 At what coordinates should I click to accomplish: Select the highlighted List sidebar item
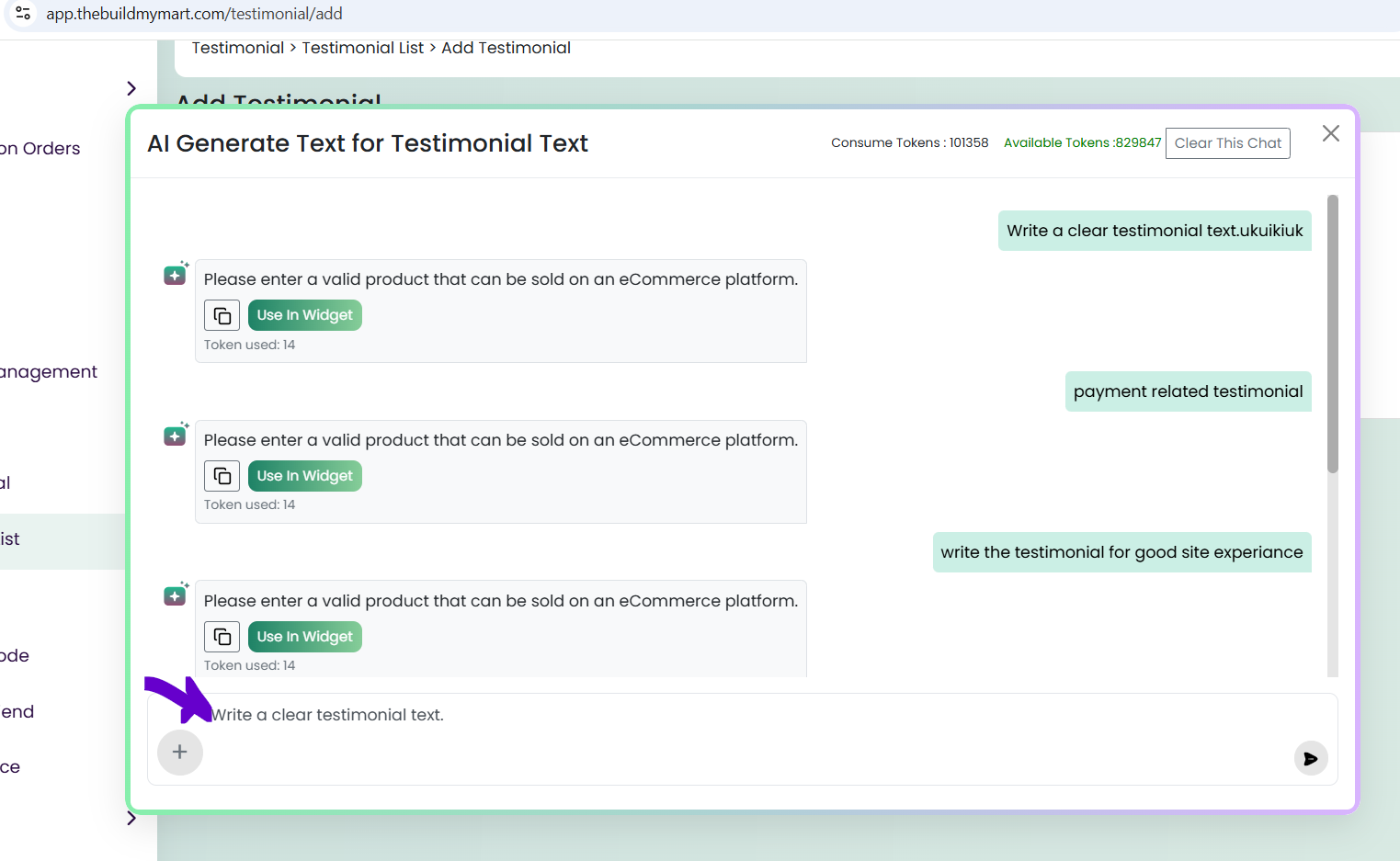[63, 539]
